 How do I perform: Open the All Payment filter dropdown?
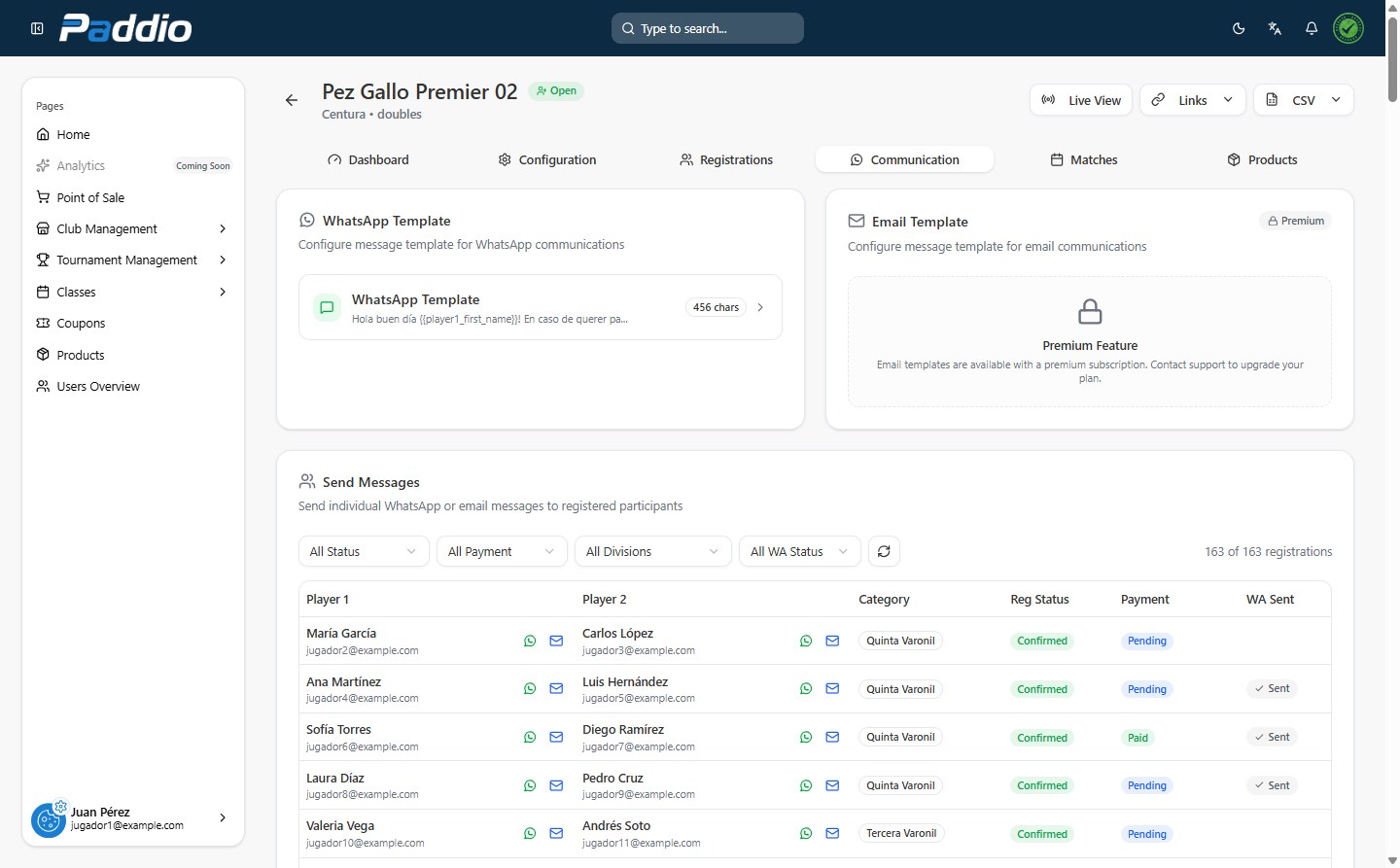pyautogui.click(x=502, y=551)
